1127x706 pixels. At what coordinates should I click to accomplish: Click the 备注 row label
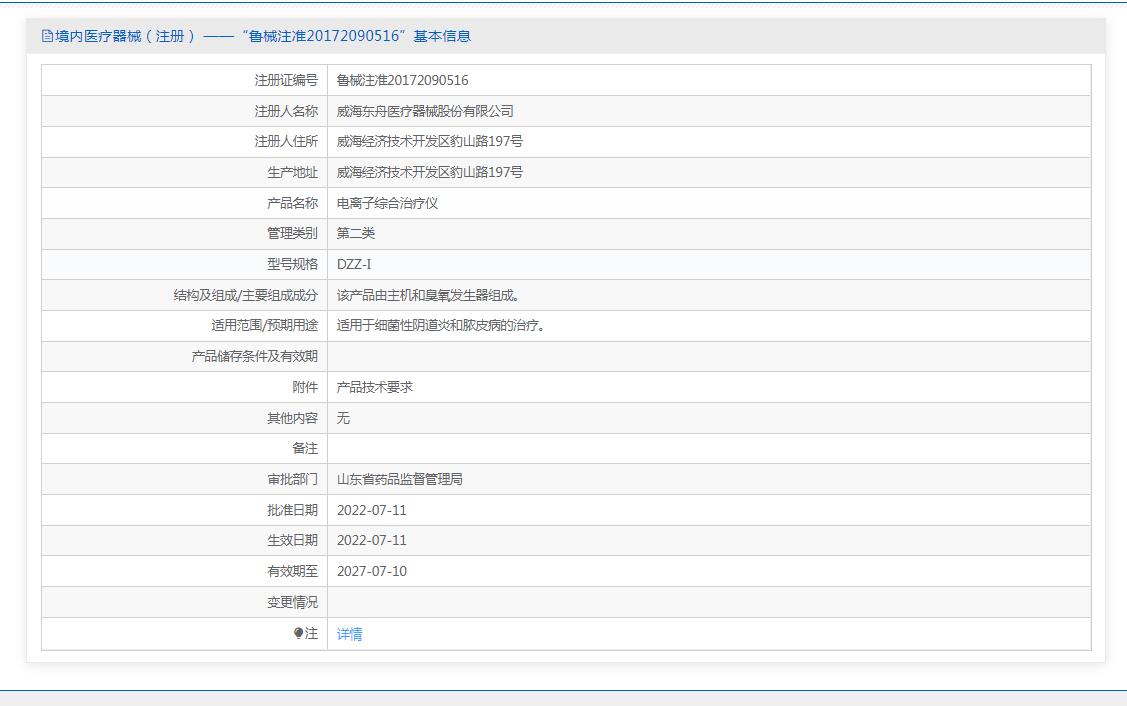pyautogui.click(x=305, y=449)
